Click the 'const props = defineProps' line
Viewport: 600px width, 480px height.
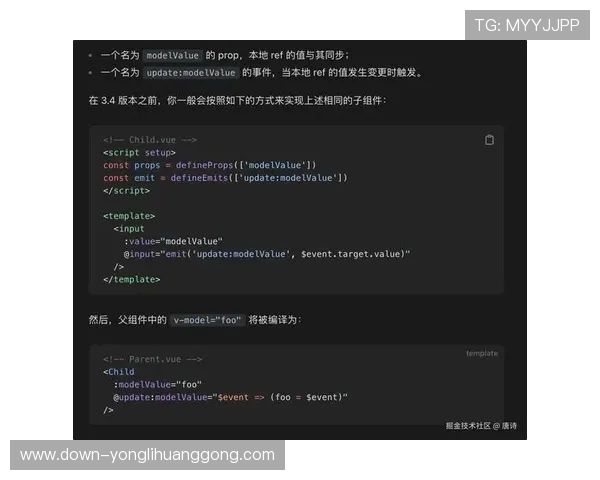click(x=210, y=165)
